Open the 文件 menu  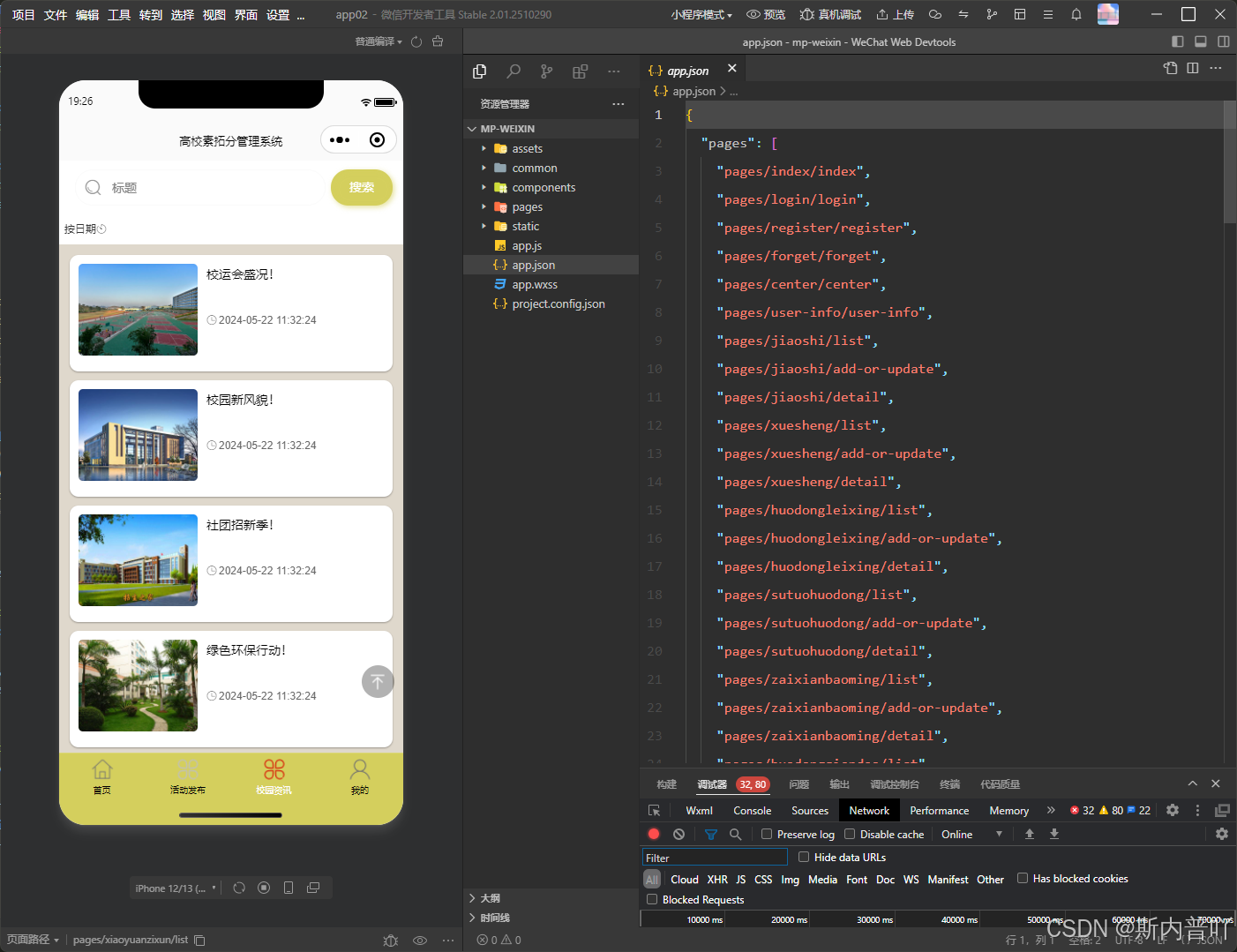coord(56,14)
